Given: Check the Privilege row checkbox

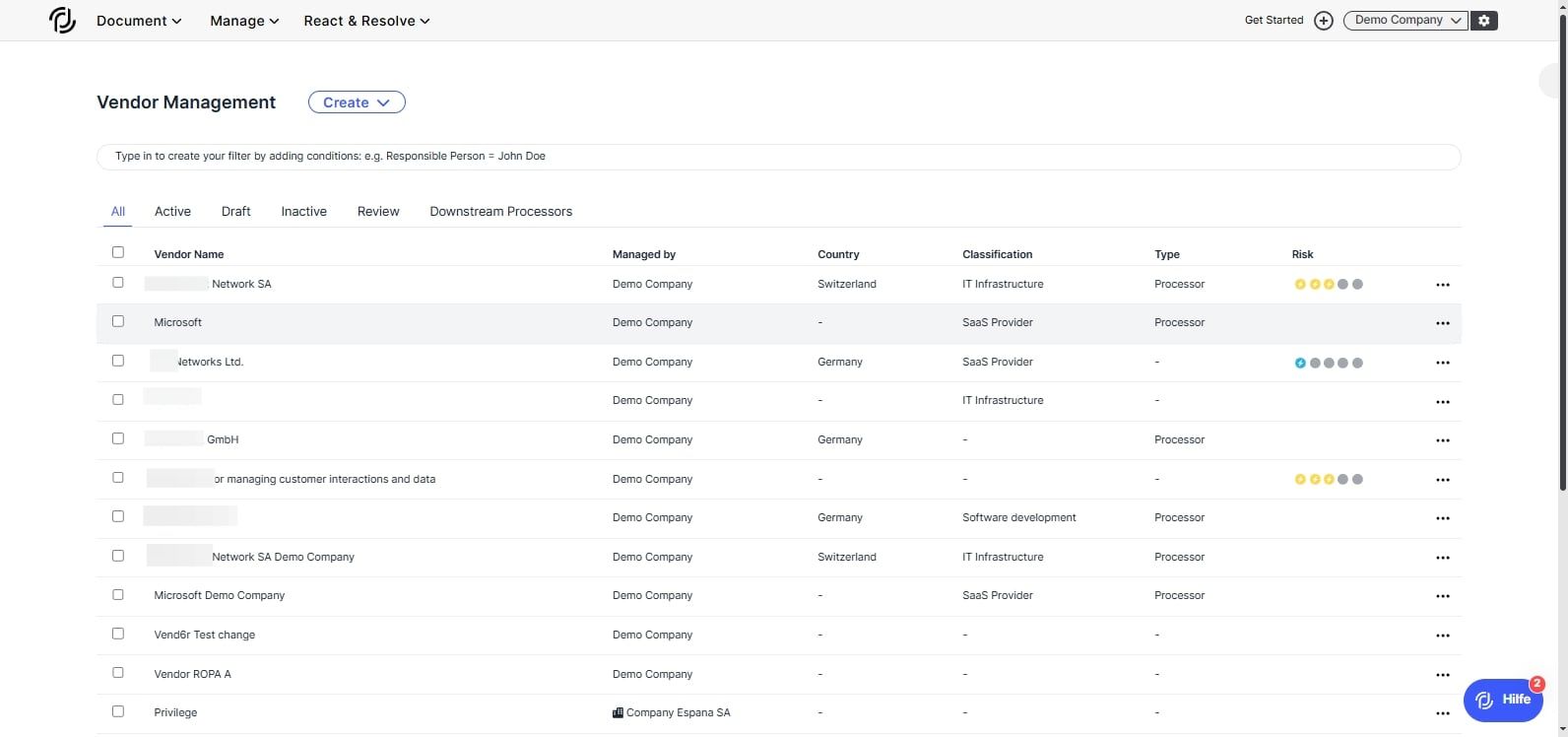Looking at the screenshot, I should [x=118, y=711].
